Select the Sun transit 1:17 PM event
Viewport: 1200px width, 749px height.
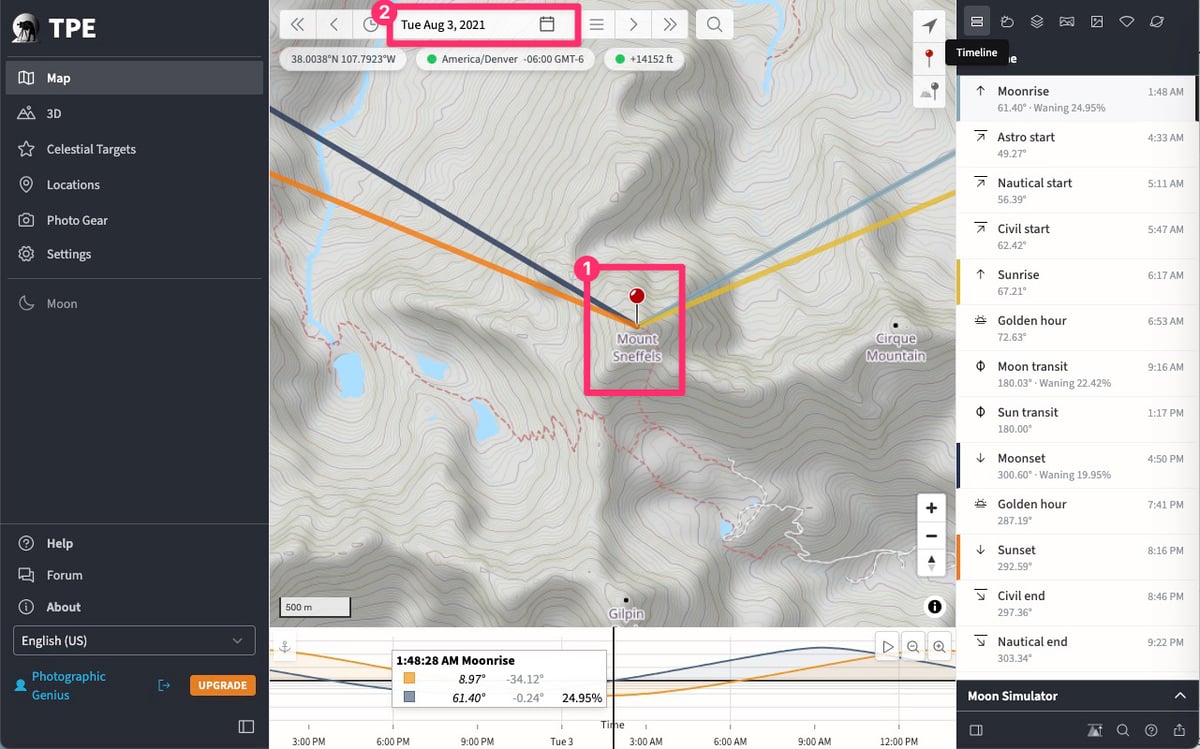click(1075, 420)
